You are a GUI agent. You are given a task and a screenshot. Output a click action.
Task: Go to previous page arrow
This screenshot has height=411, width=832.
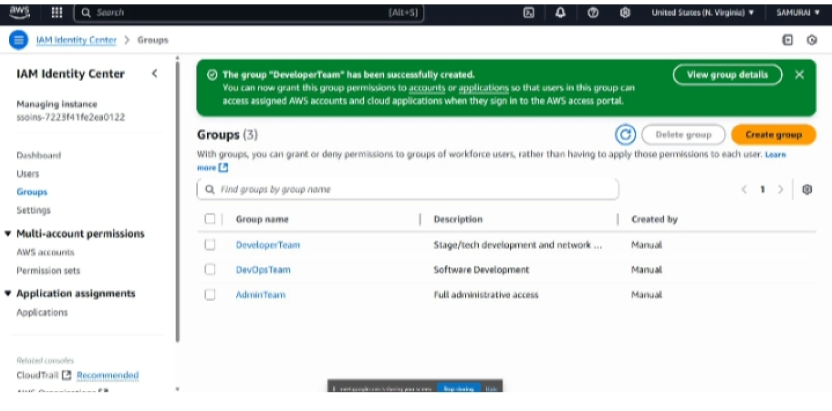click(744, 189)
